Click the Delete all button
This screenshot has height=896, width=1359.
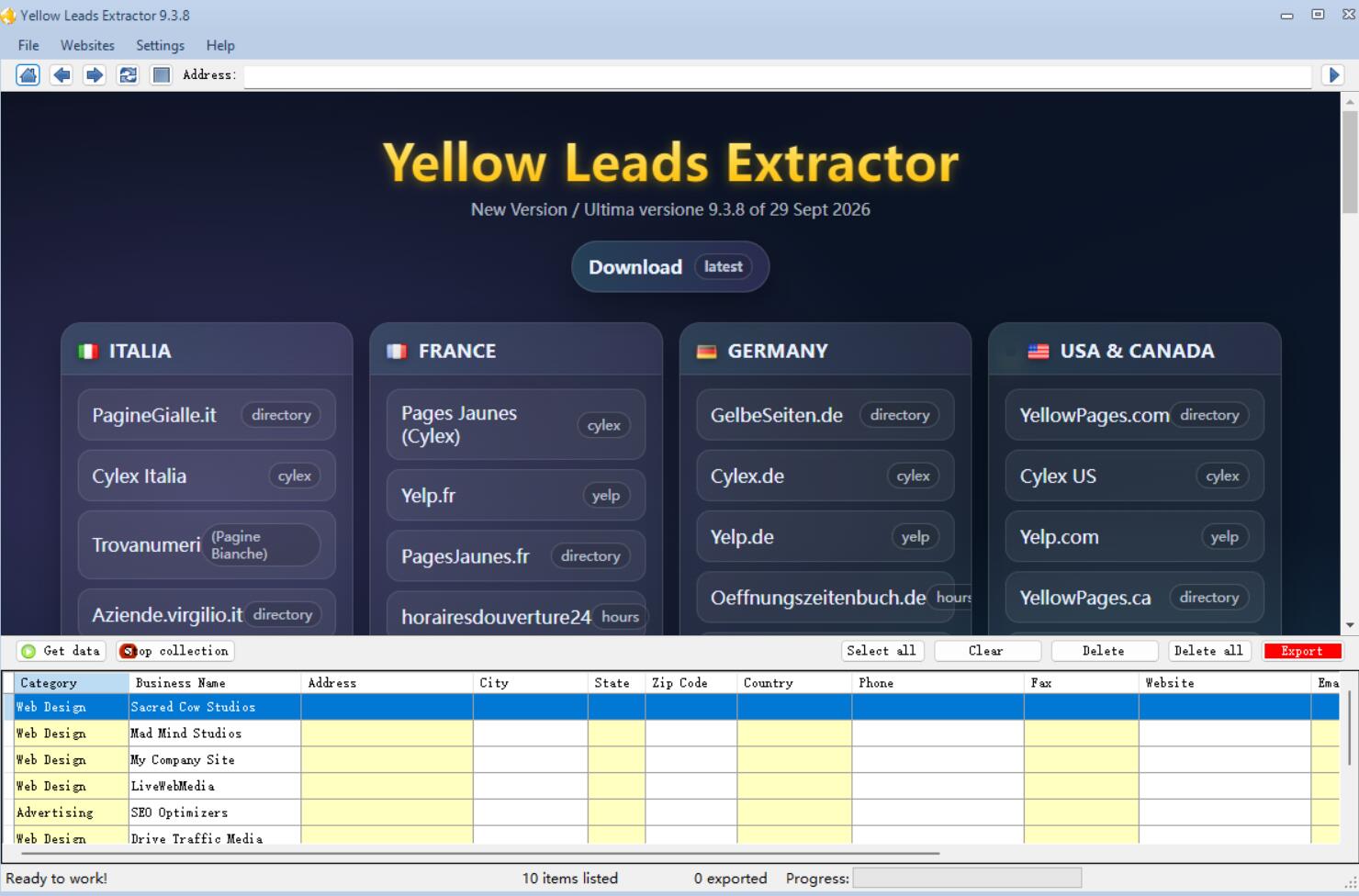[1208, 651]
